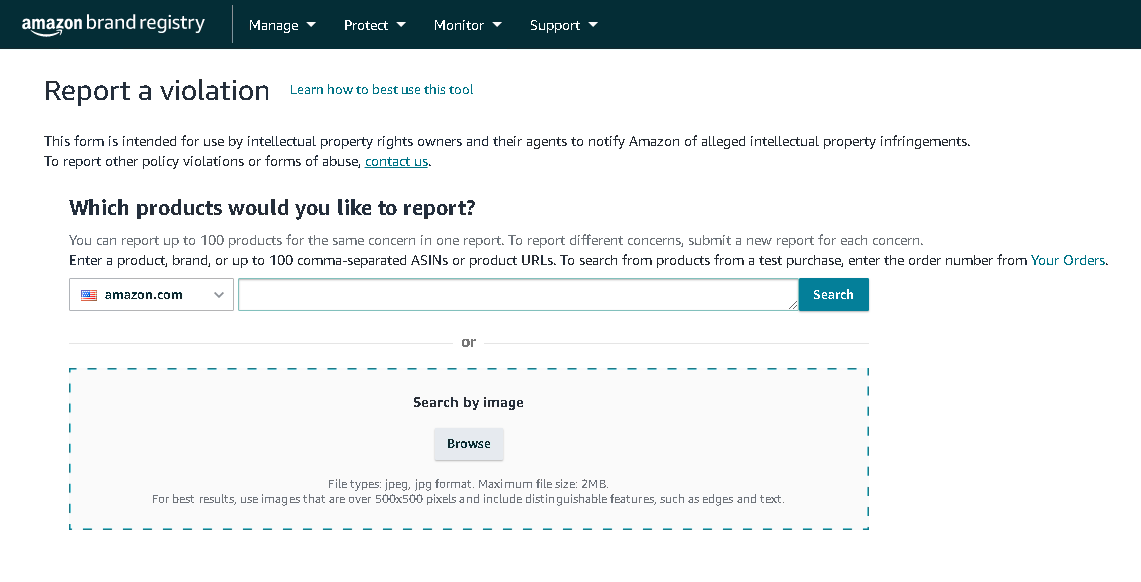Expand the Support dropdown menu

[x=555, y=25]
